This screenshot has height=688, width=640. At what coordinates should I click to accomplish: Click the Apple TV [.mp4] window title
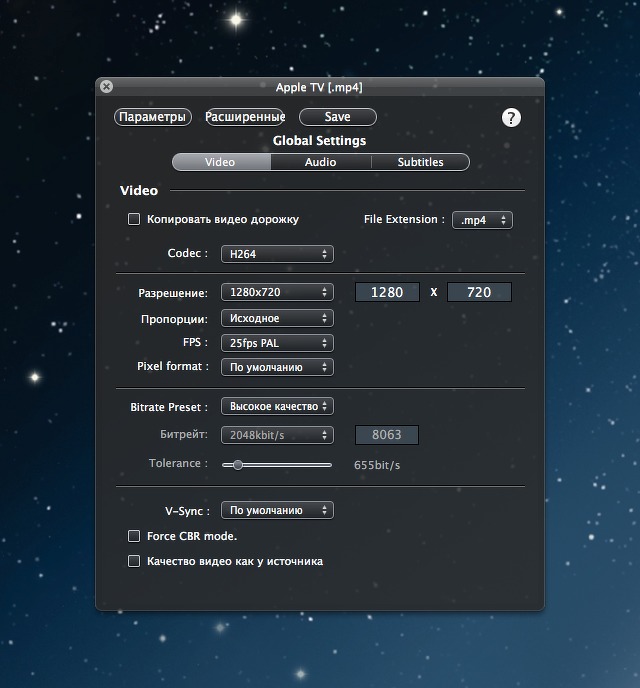point(319,87)
